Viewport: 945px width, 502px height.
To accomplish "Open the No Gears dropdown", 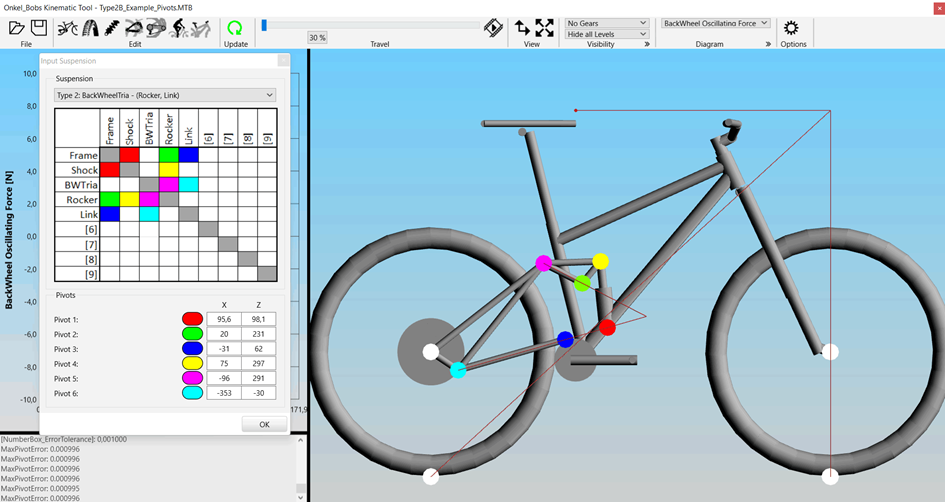I will tap(607, 22).
